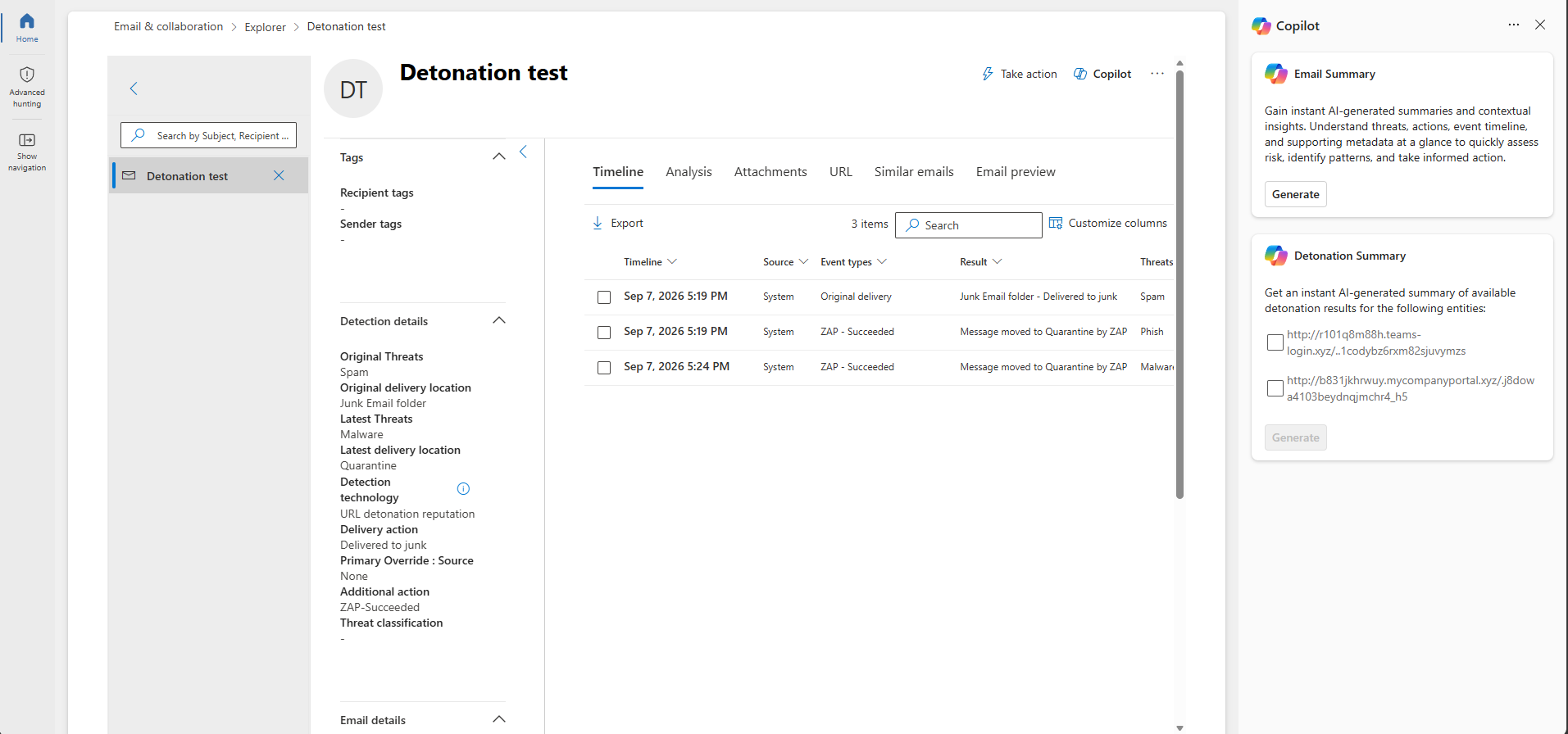Click magnifier icon in timeline Search box
Viewport: 1568px width, 734px height.
tap(912, 224)
